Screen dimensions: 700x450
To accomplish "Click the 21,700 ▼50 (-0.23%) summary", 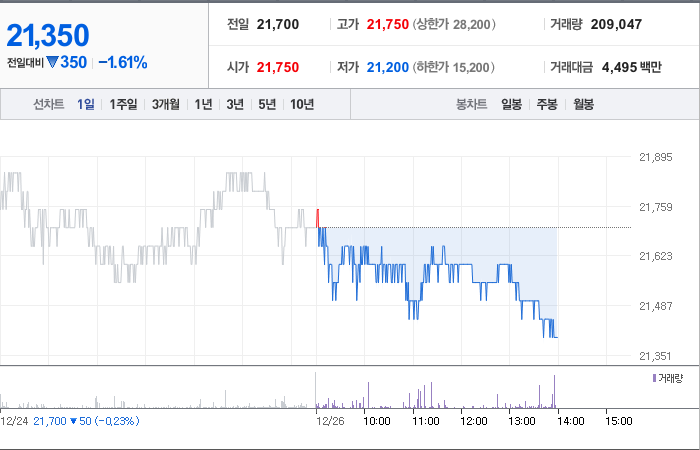I will coord(86,421).
